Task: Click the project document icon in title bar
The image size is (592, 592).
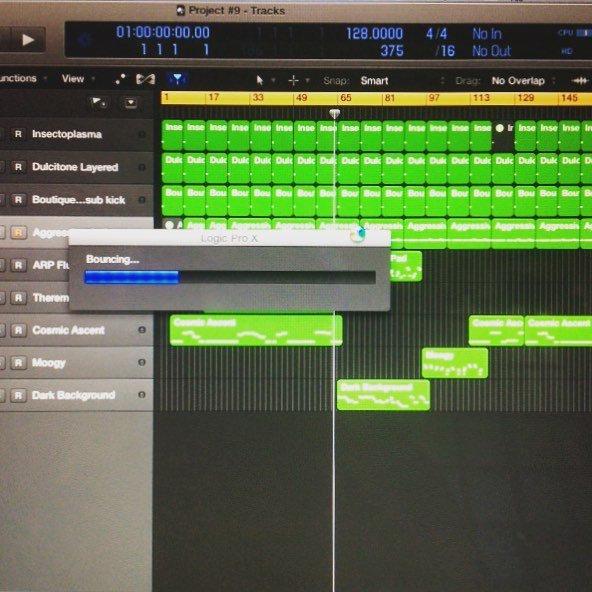Action: coord(180,10)
